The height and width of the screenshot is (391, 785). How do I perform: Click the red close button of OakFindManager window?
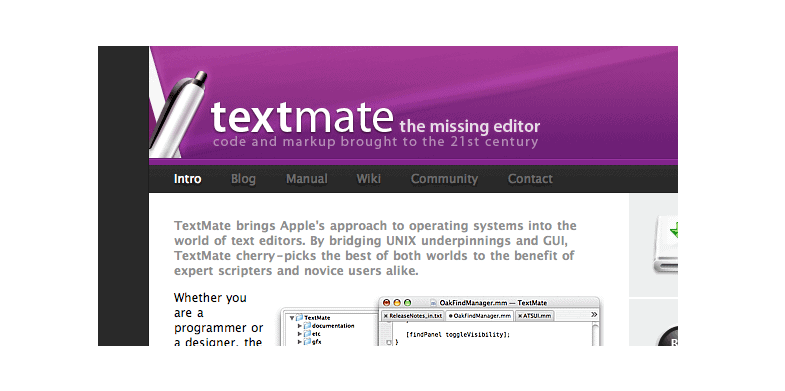pyautogui.click(x=386, y=303)
